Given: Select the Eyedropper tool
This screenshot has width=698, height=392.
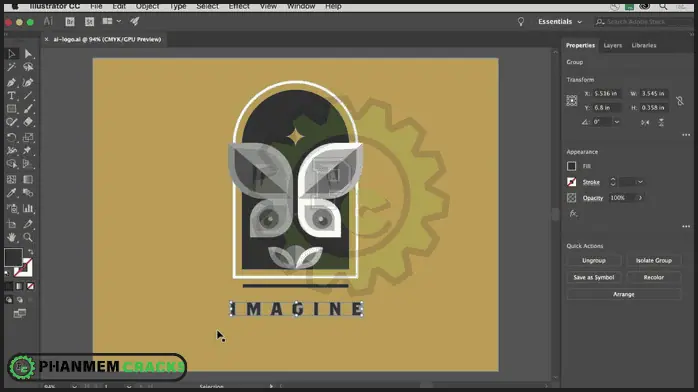Looking at the screenshot, I should pos(12,193).
